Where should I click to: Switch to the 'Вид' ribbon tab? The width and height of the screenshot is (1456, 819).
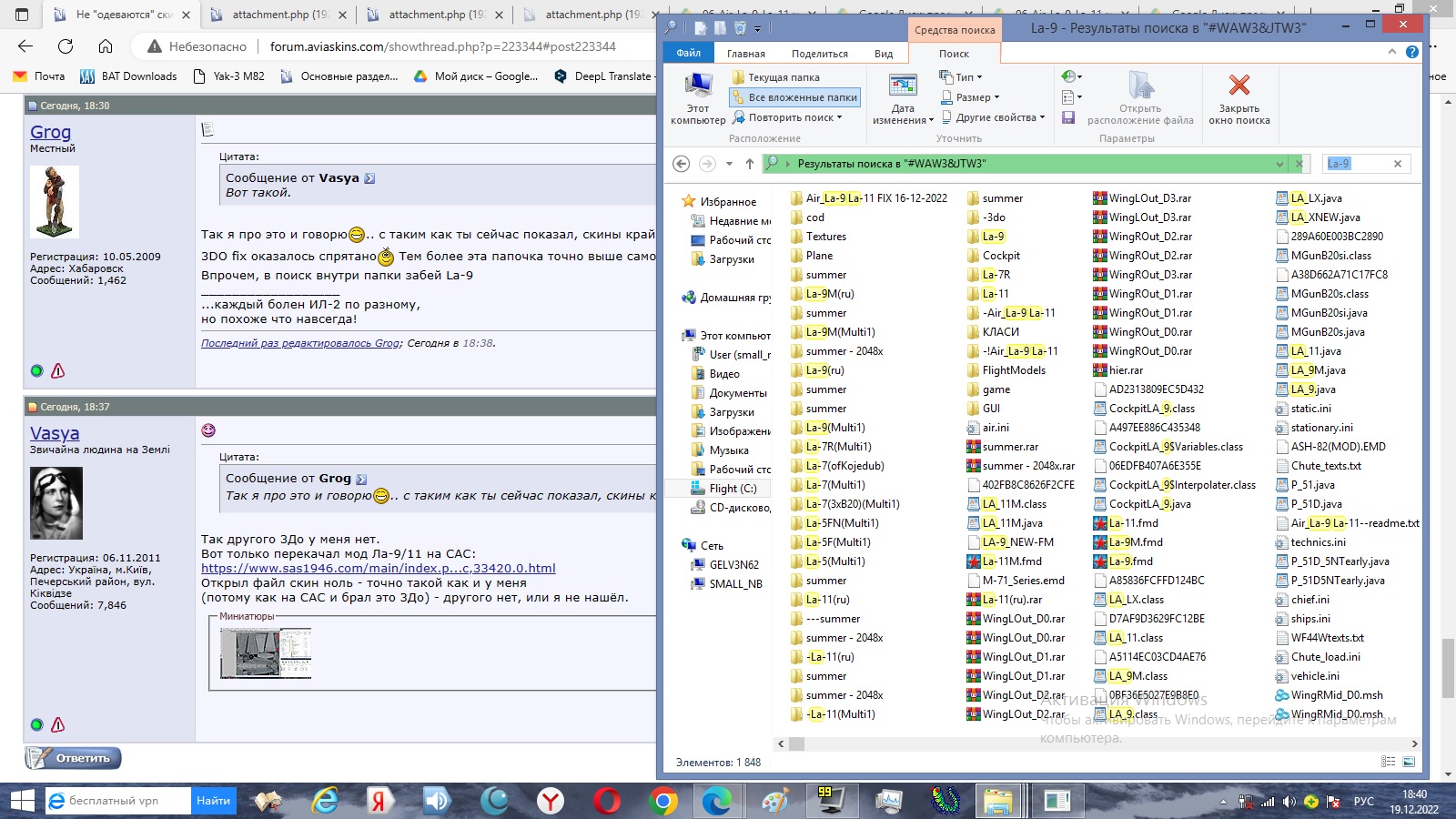point(884,54)
